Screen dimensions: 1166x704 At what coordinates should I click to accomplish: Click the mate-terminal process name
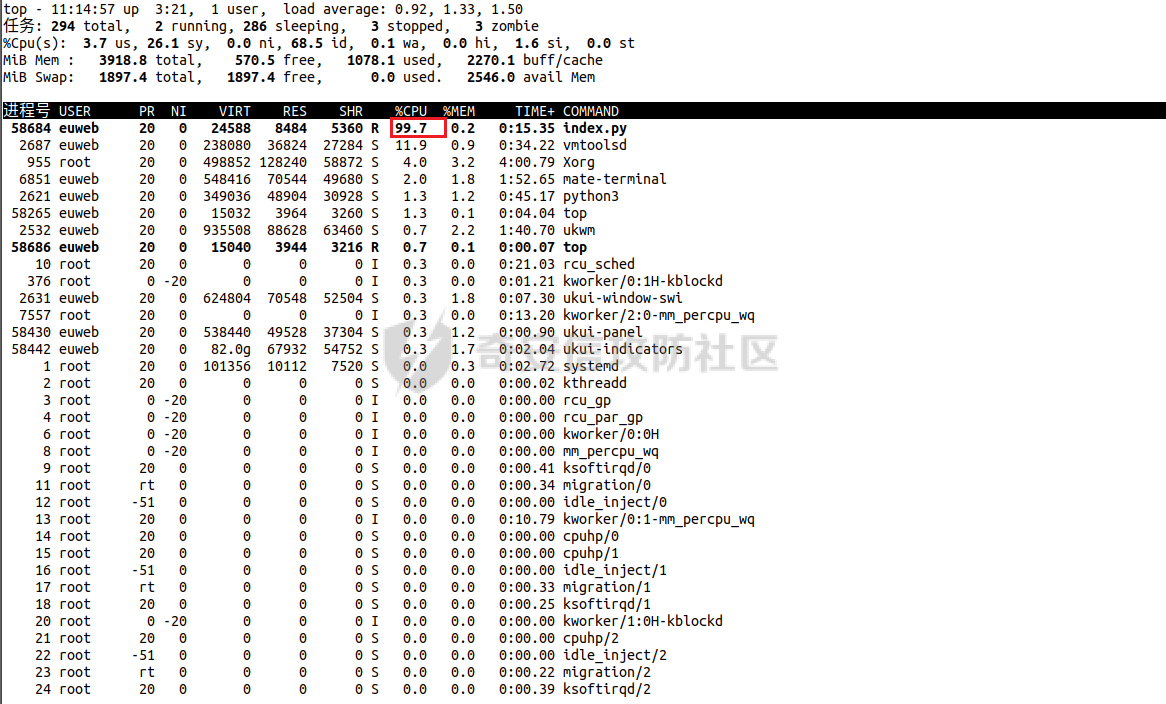[x=615, y=179]
